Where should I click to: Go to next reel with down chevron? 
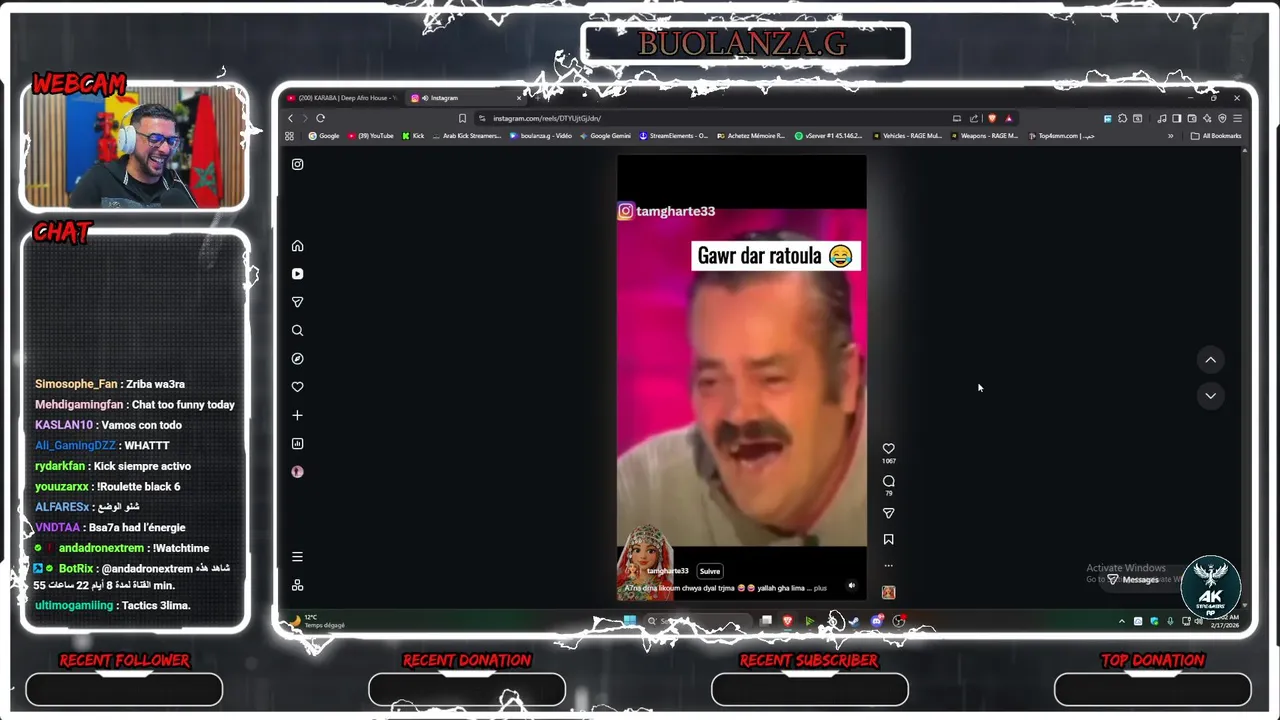(x=1210, y=396)
